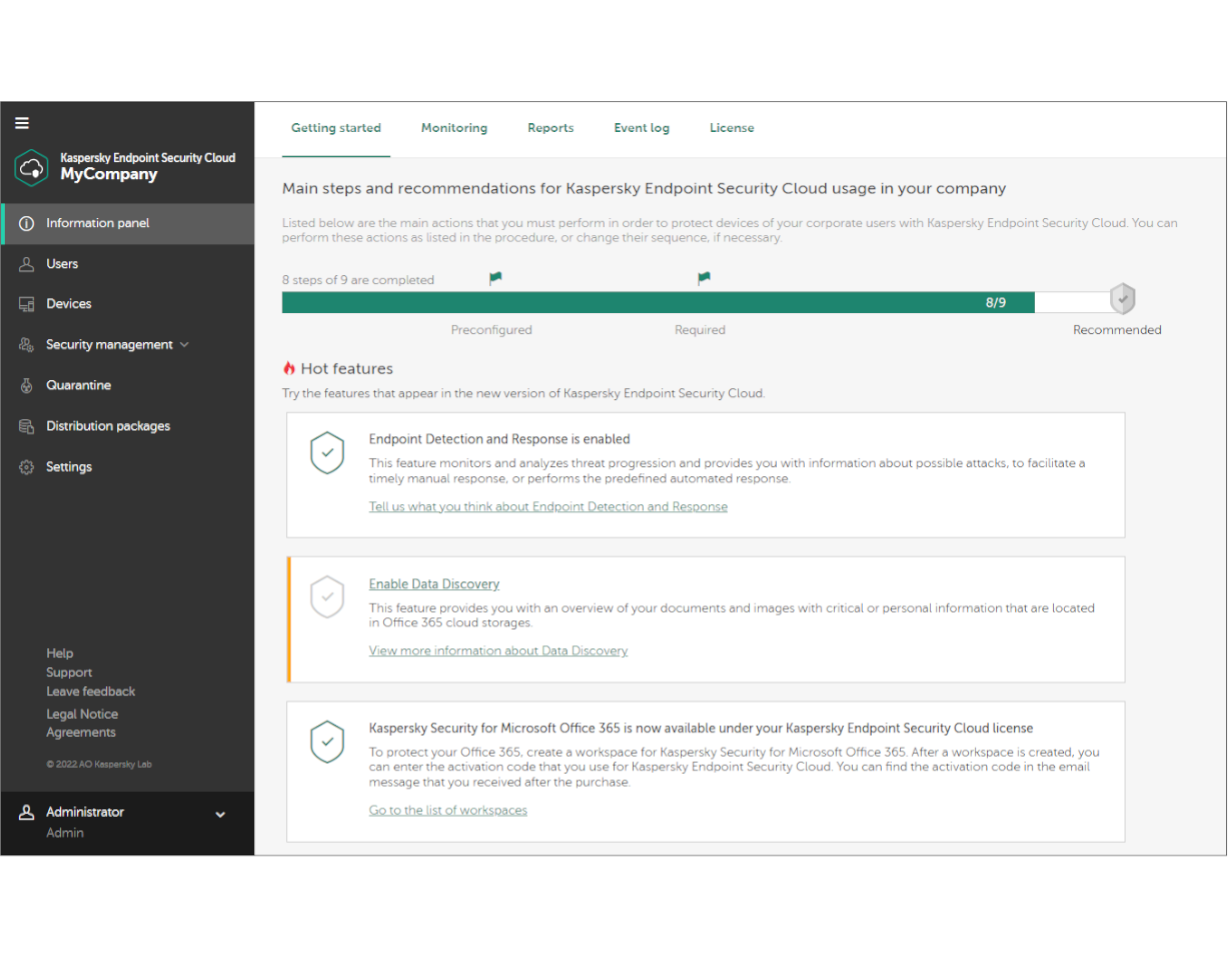1230x960 pixels.
Task: Open the Users section icon
Action: [26, 264]
